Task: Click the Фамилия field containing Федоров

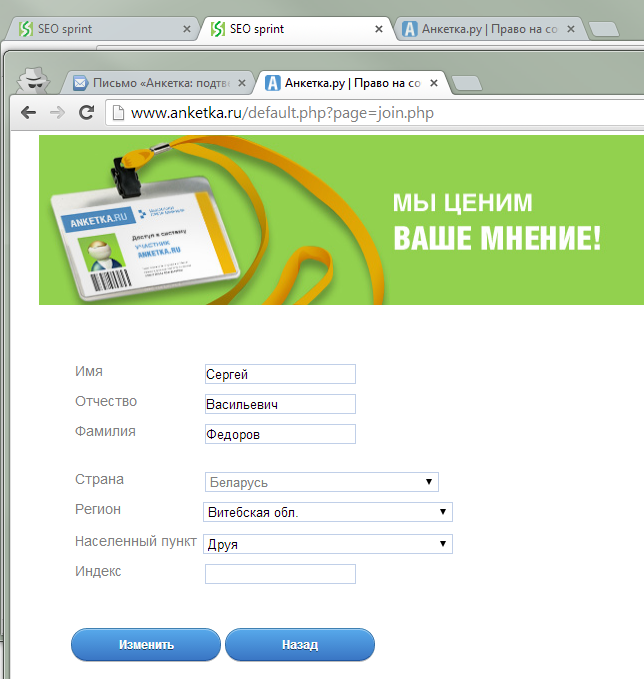Action: (x=280, y=434)
